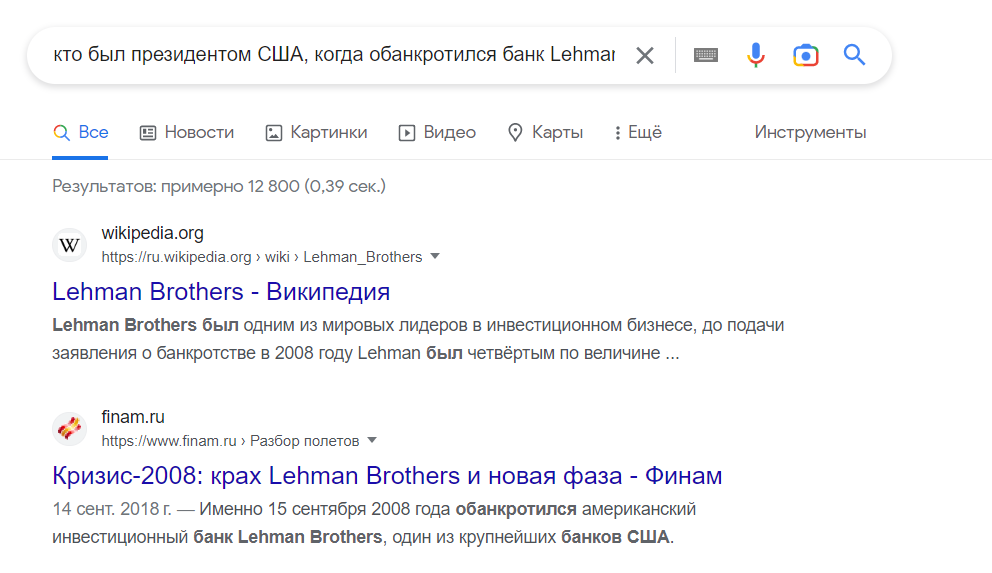
Task: Search by image with camera icon
Action: point(805,55)
